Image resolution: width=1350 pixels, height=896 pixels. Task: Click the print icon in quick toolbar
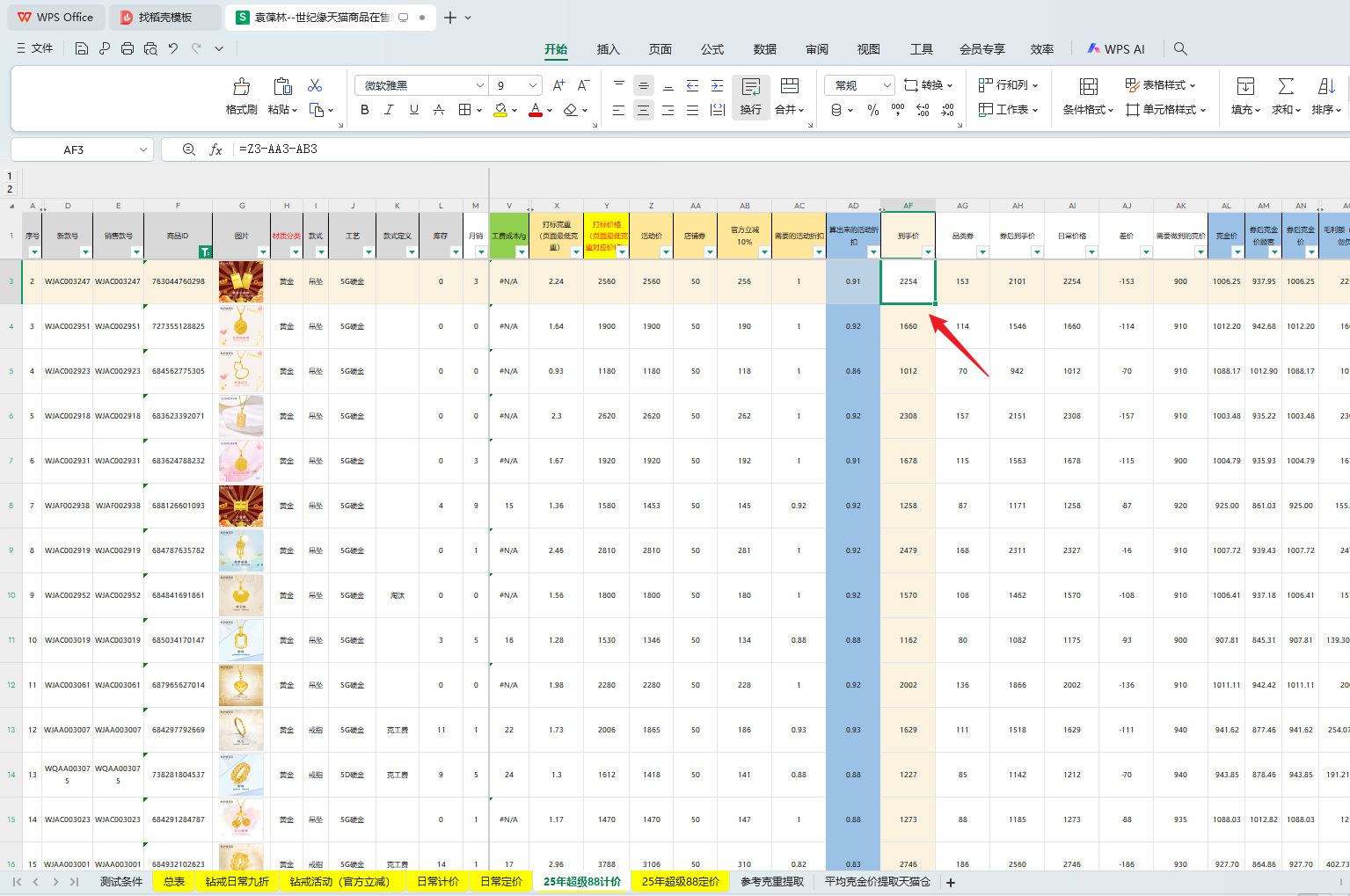(128, 49)
